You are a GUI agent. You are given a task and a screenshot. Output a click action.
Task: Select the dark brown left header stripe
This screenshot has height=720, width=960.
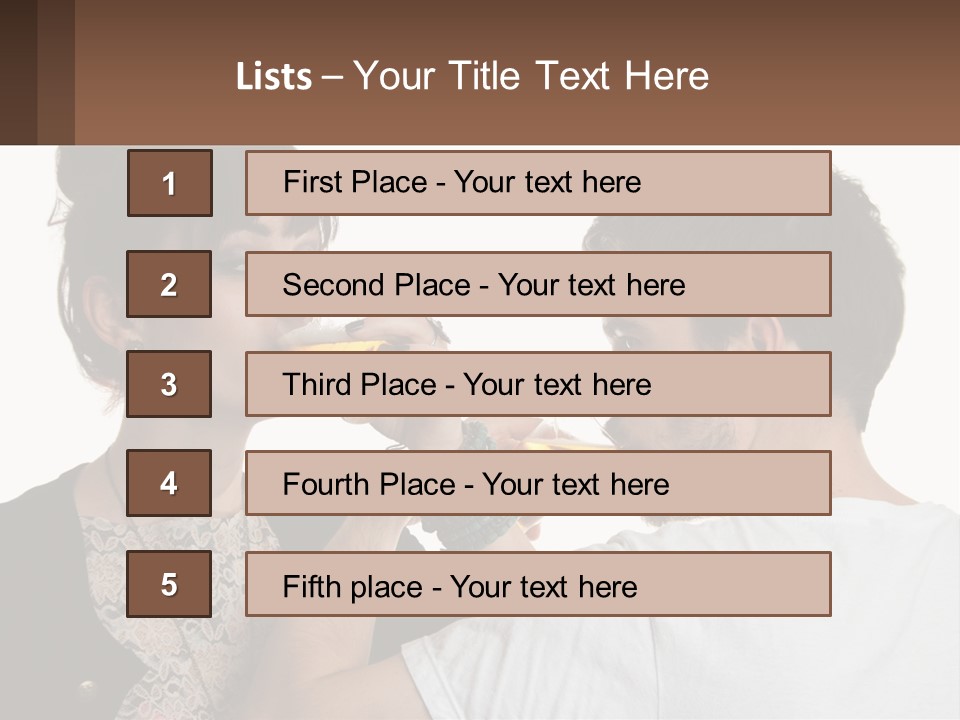tap(18, 72)
